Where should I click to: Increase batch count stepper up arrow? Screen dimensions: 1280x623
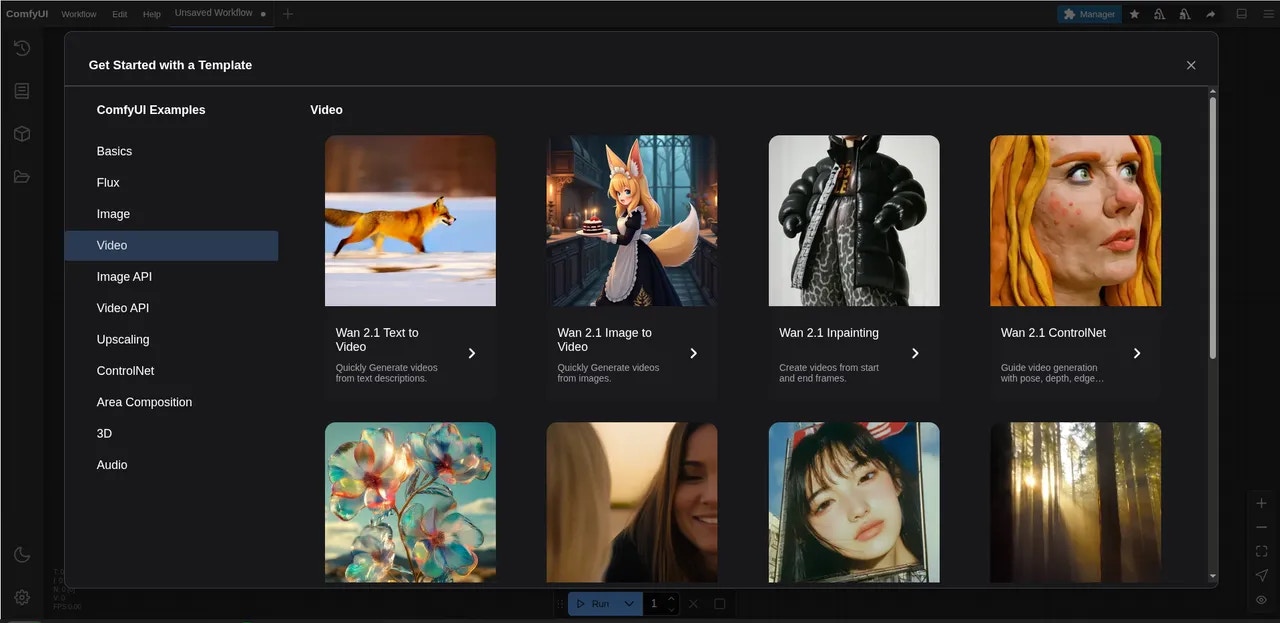pyautogui.click(x=672, y=599)
